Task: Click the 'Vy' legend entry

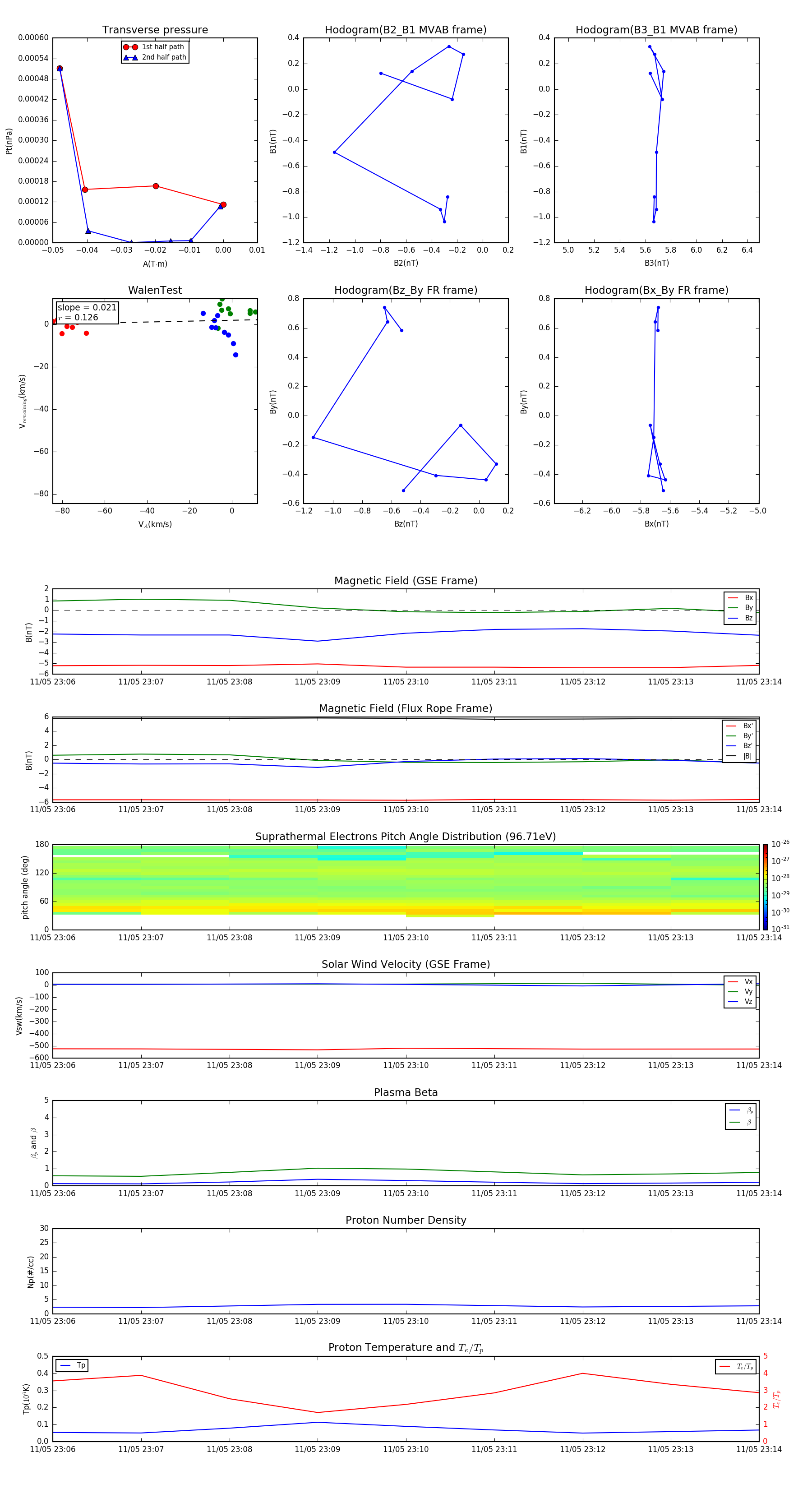Action: [x=740, y=991]
